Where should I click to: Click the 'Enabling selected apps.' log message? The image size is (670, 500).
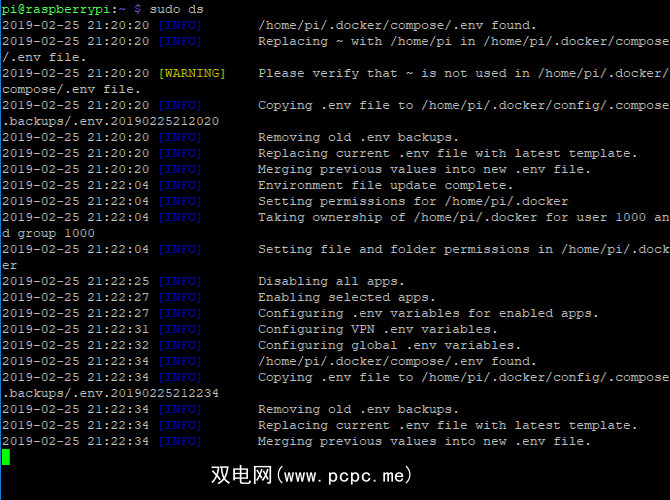346,297
